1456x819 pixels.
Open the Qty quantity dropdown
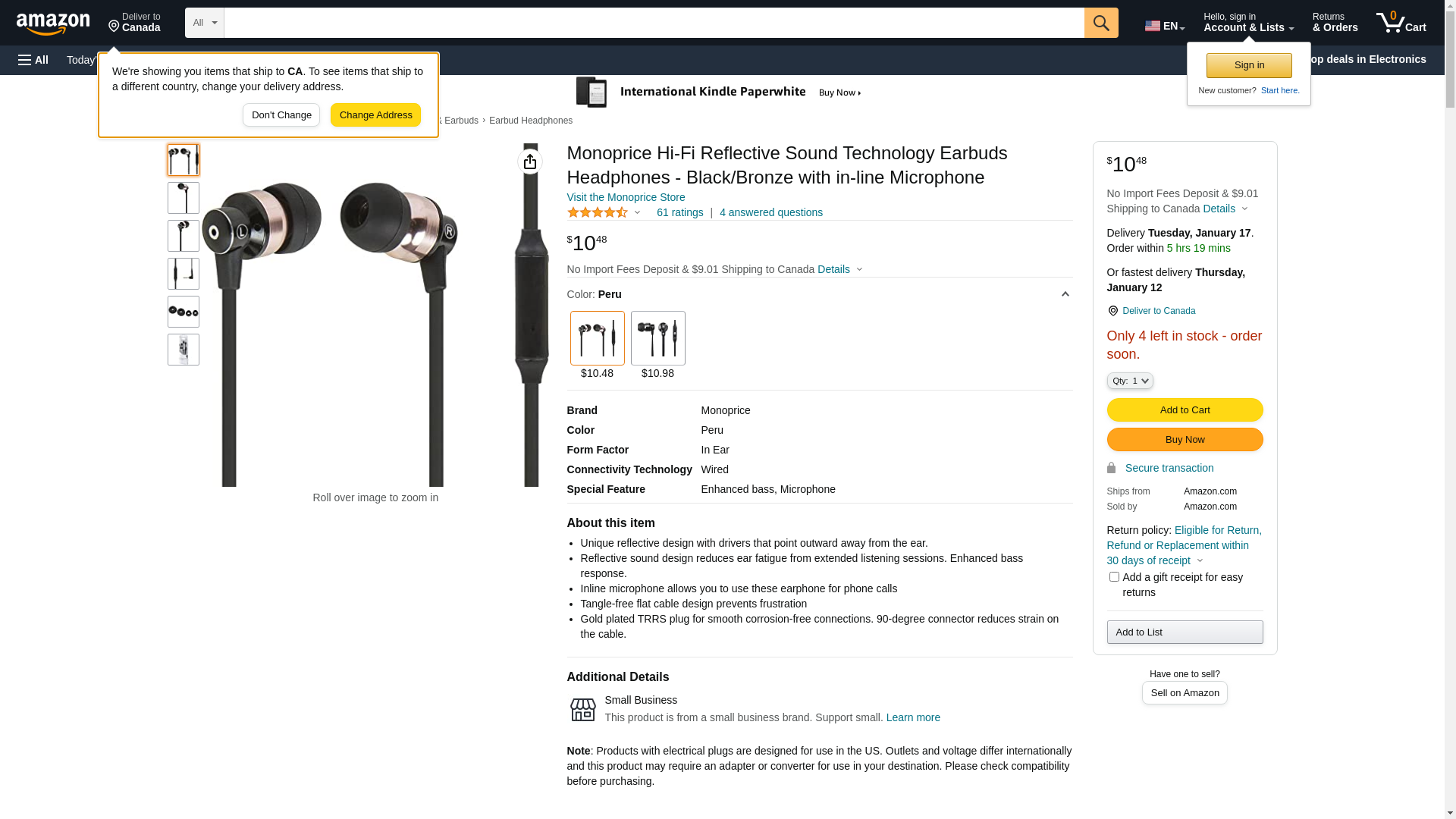point(1130,381)
